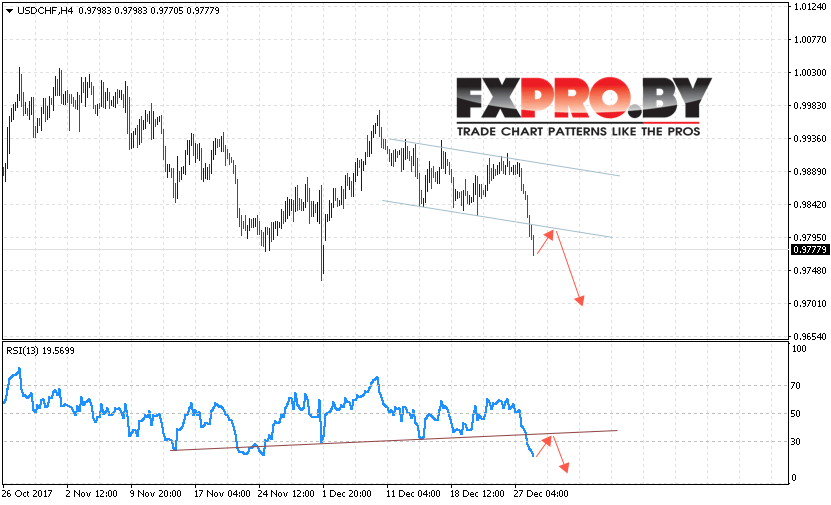Click the 1 Dec 20:00 time label
The height and width of the screenshot is (505, 831).
(x=347, y=494)
